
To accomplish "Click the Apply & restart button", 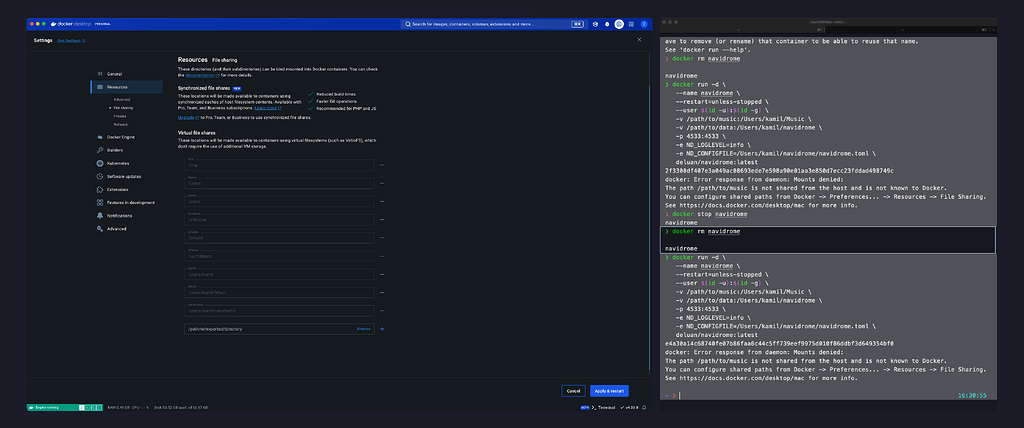I will coord(609,390).
